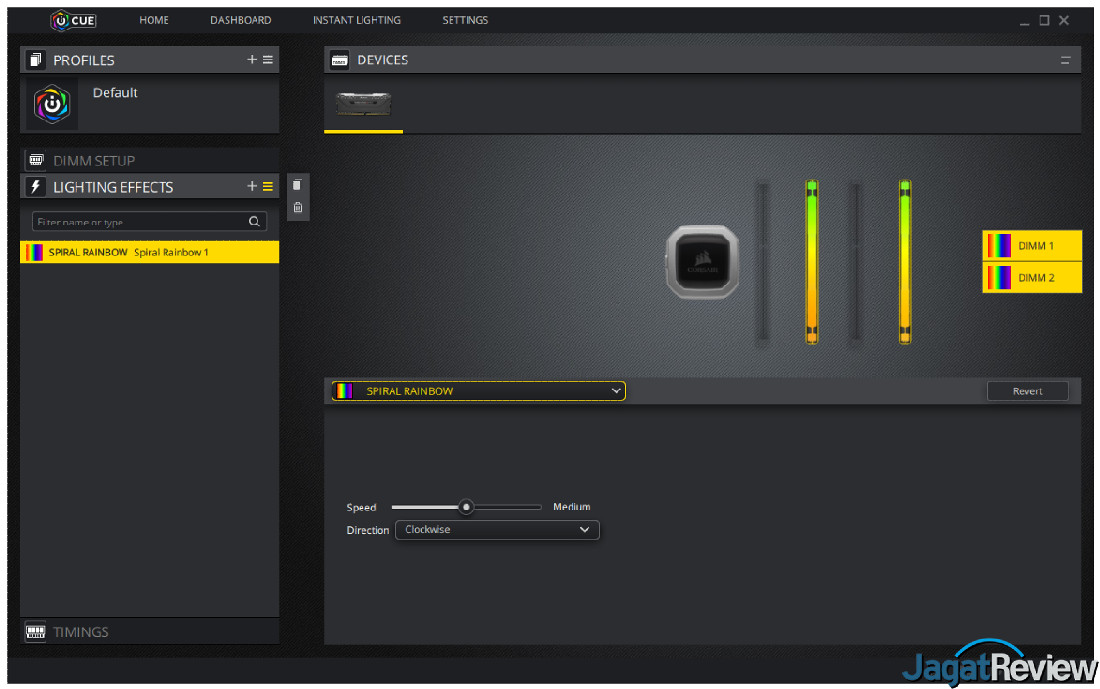The width and height of the screenshot is (1100, 689).
Task: Select the RAM device thumbnail
Action: pyautogui.click(x=363, y=104)
